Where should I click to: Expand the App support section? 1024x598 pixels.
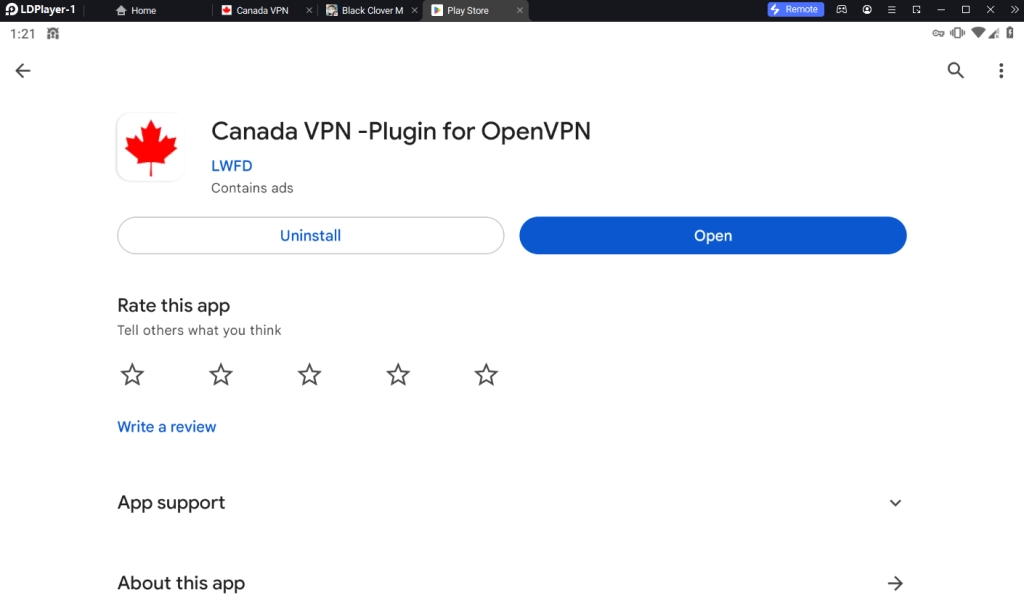[895, 503]
